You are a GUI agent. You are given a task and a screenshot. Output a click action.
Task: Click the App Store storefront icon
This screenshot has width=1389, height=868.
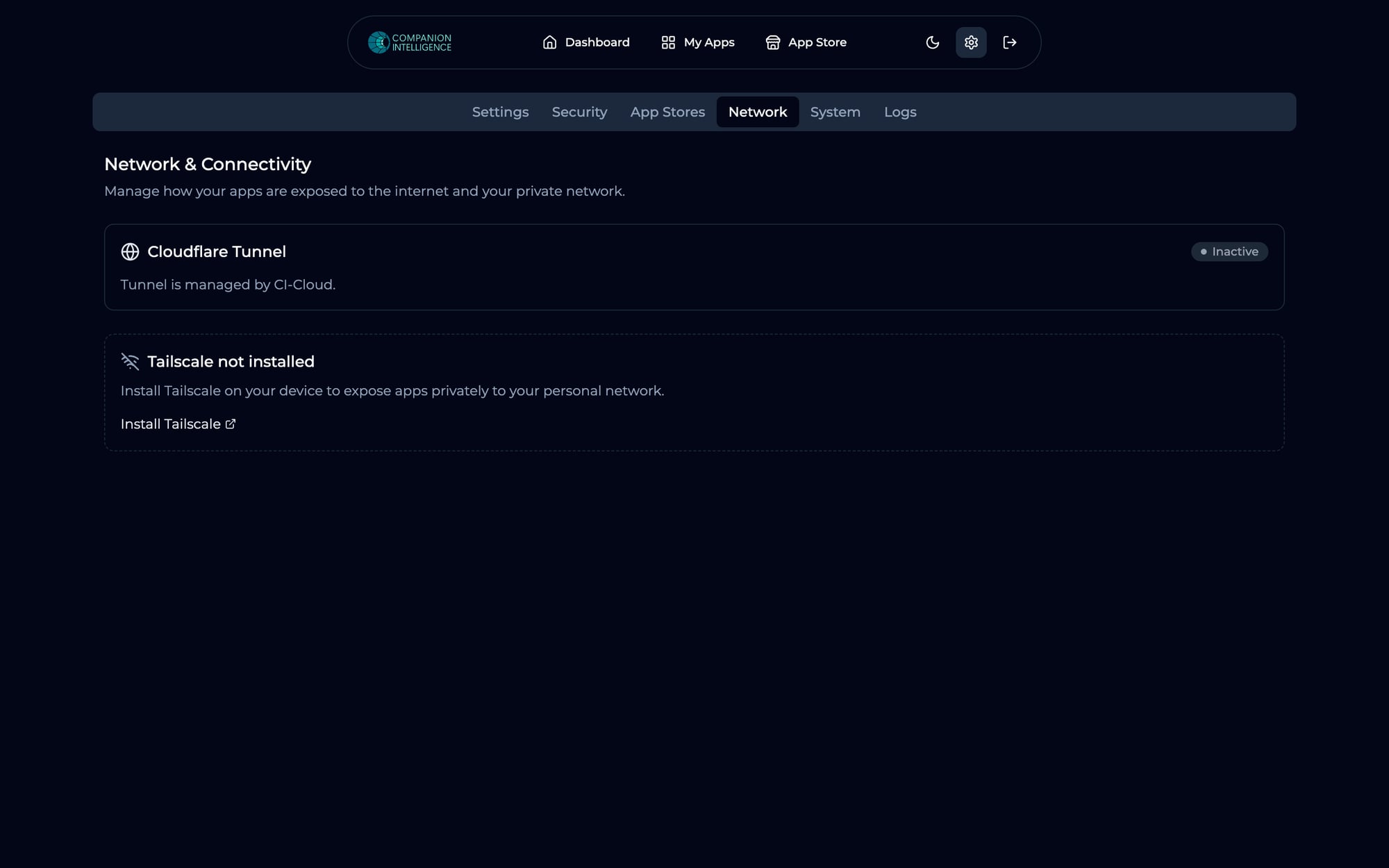(772, 42)
